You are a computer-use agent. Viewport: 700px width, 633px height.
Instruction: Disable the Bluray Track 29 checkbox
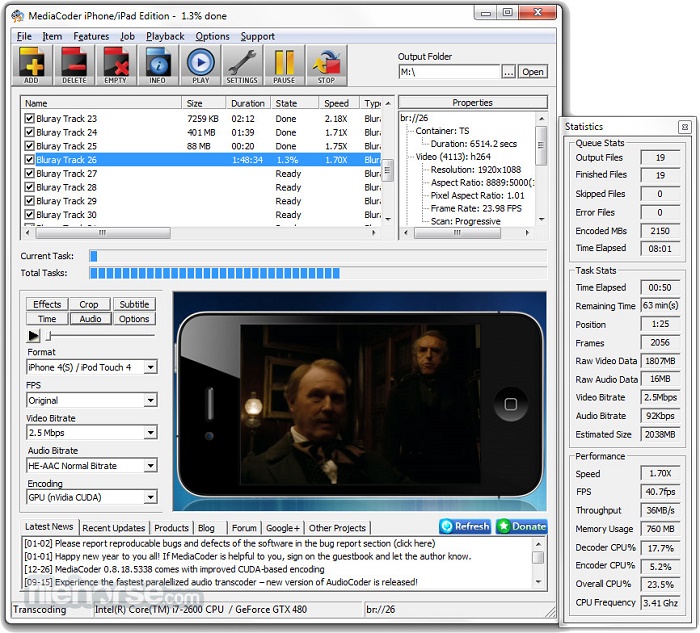[29, 201]
